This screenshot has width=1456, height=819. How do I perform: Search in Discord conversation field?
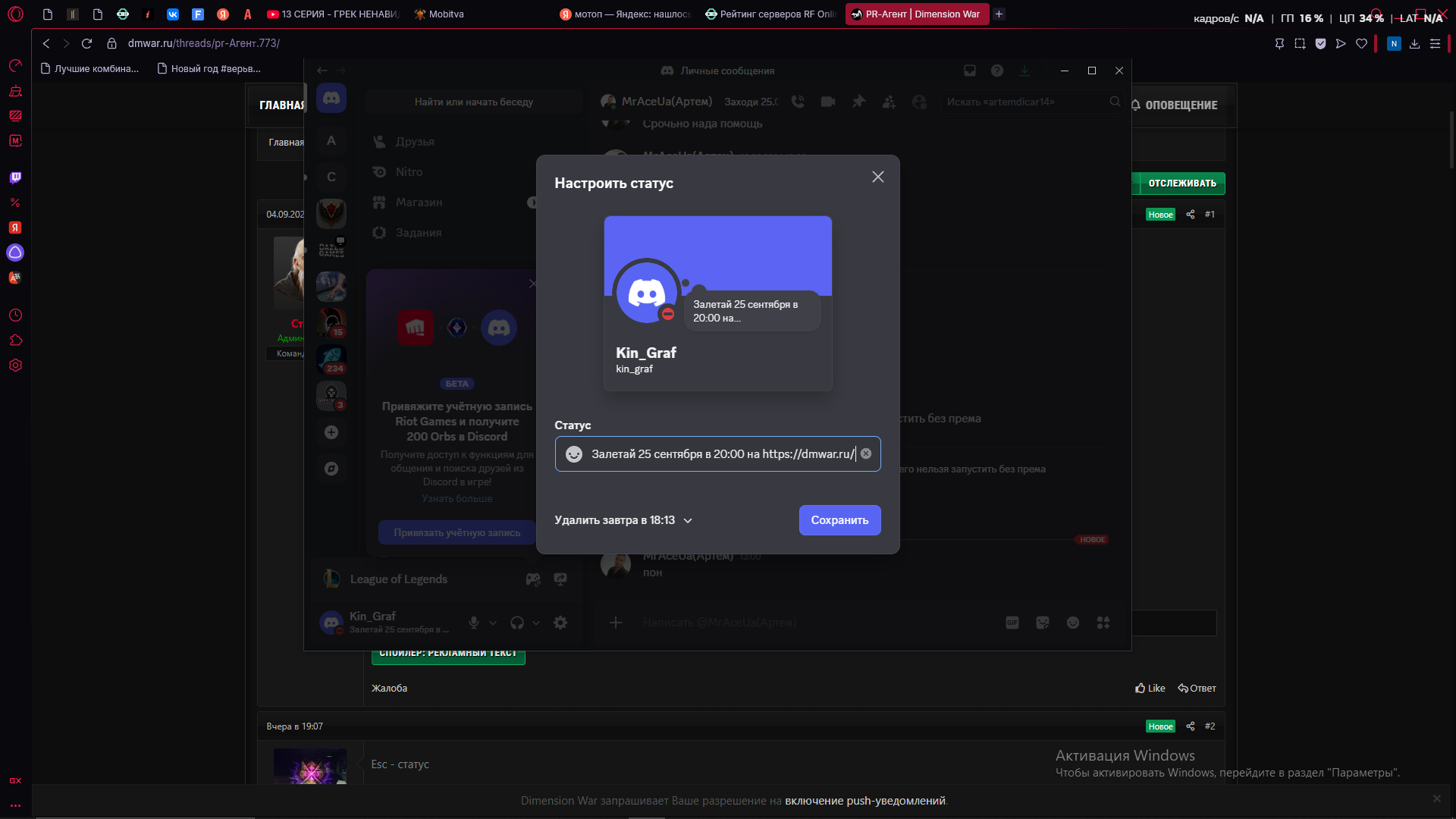[1032, 102]
